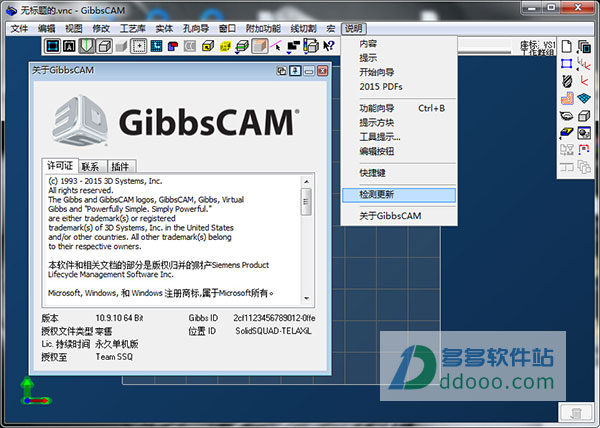Viewport: 600px width, 428px height.
Task: Open the 窗口 menu
Action: (x=227, y=29)
